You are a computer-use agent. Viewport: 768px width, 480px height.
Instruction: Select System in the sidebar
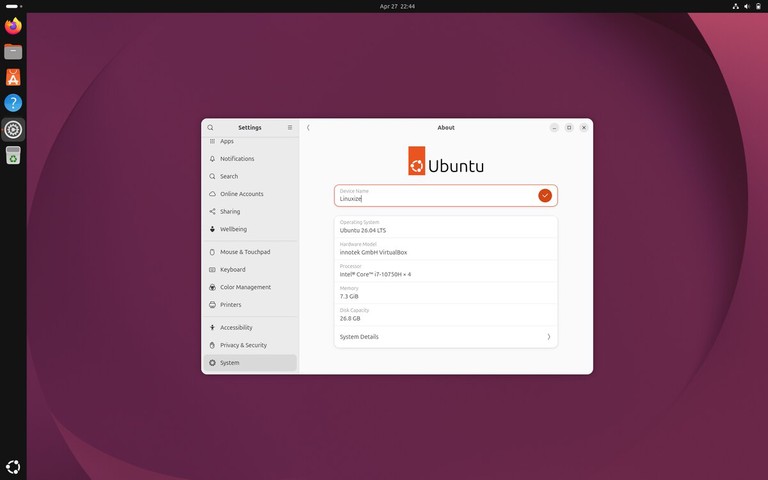(x=250, y=362)
